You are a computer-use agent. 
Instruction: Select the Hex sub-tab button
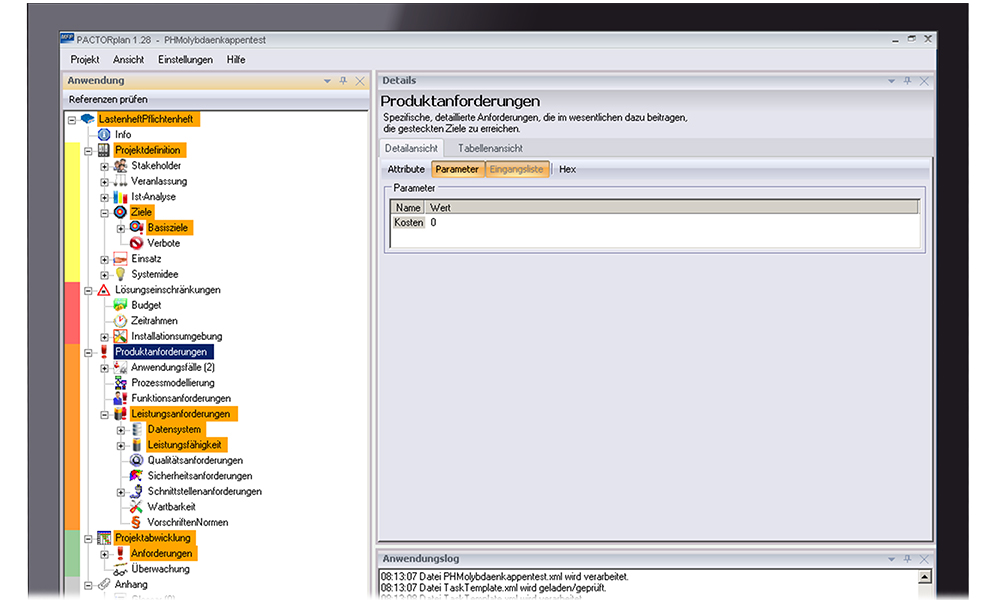point(567,170)
